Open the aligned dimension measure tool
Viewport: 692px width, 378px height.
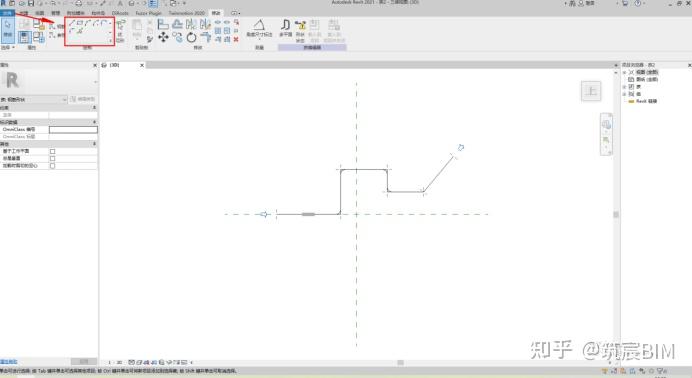click(x=259, y=28)
